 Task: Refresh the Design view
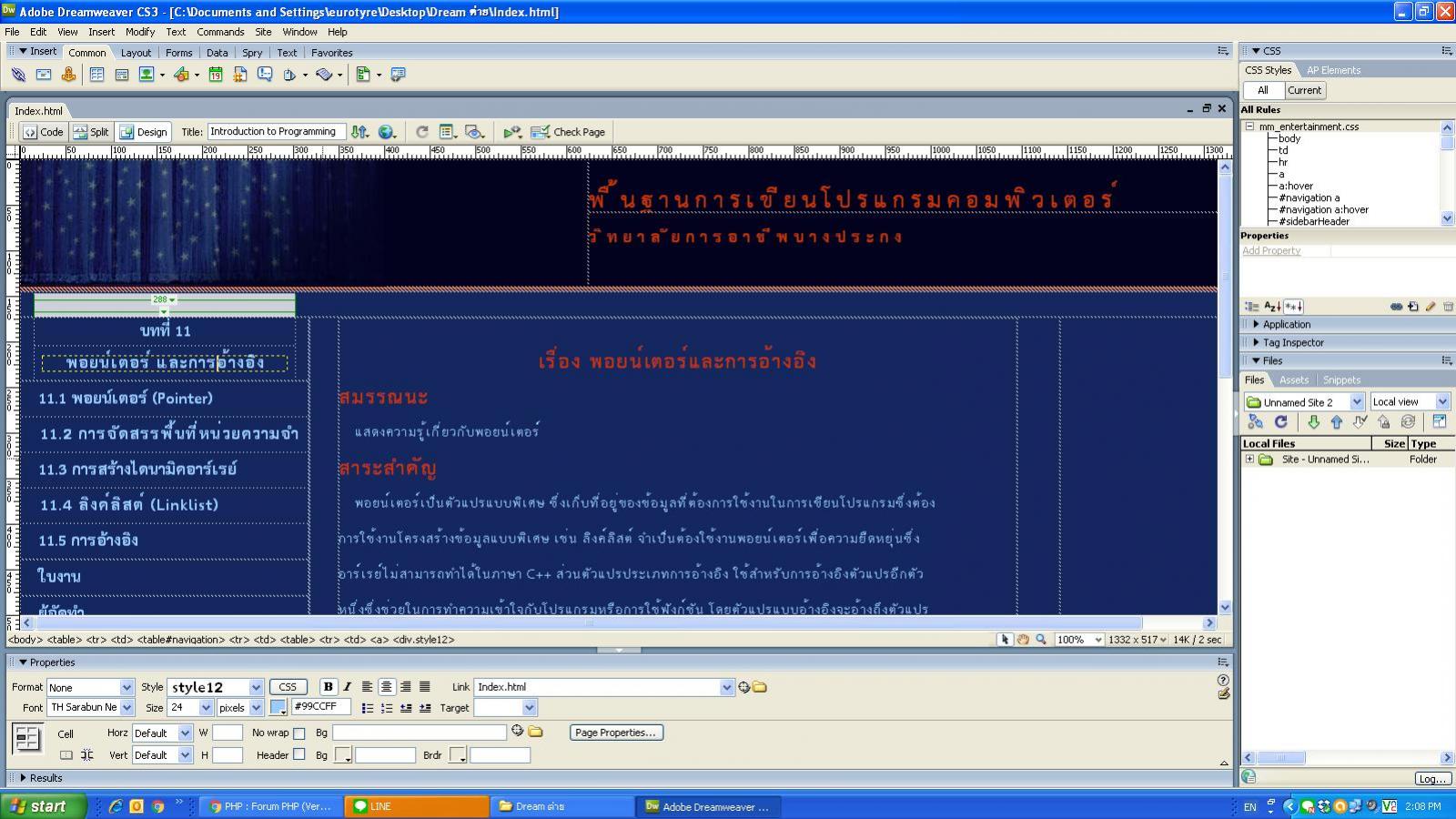point(421,132)
